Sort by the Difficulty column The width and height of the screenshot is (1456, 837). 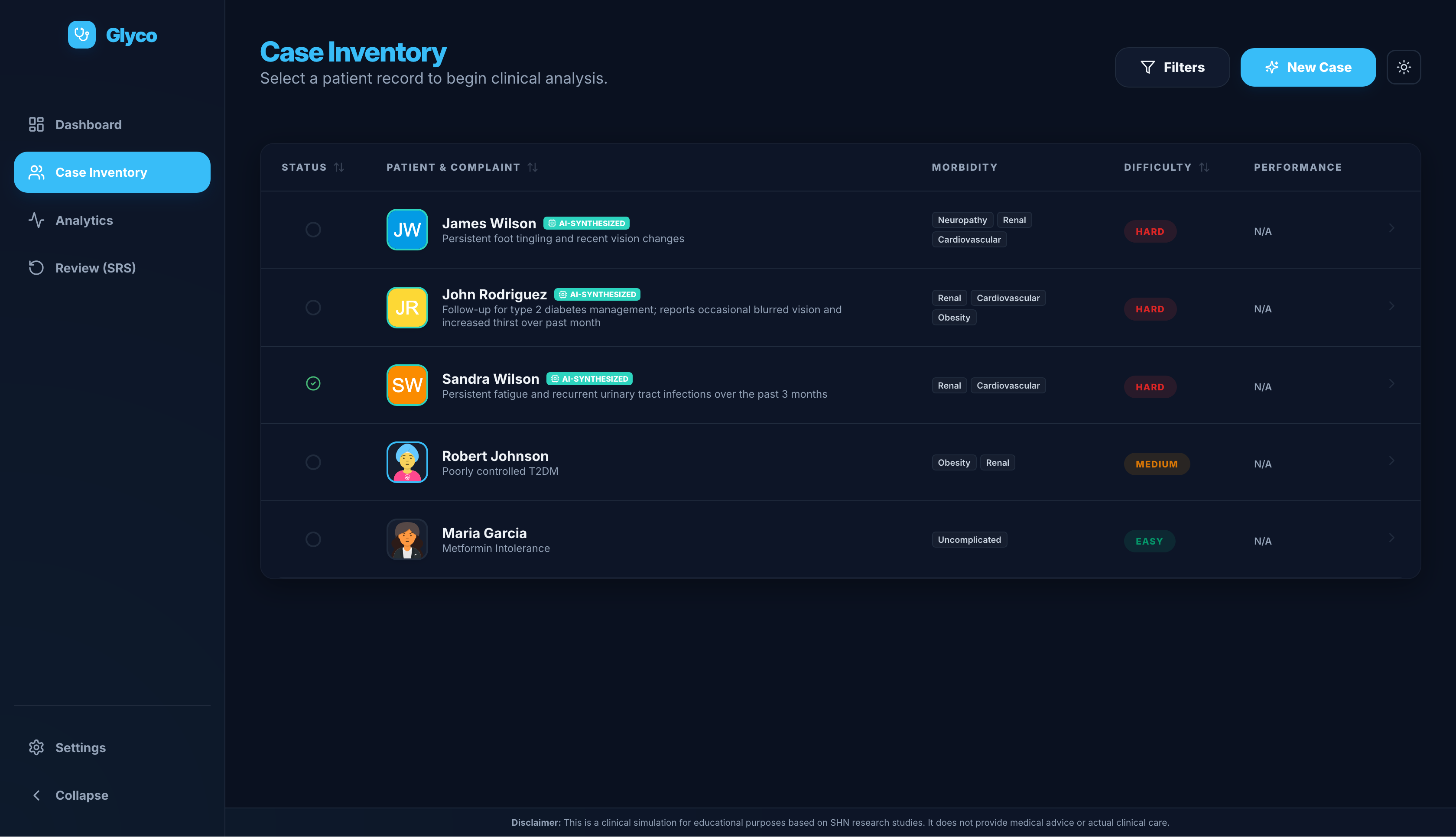point(1204,167)
